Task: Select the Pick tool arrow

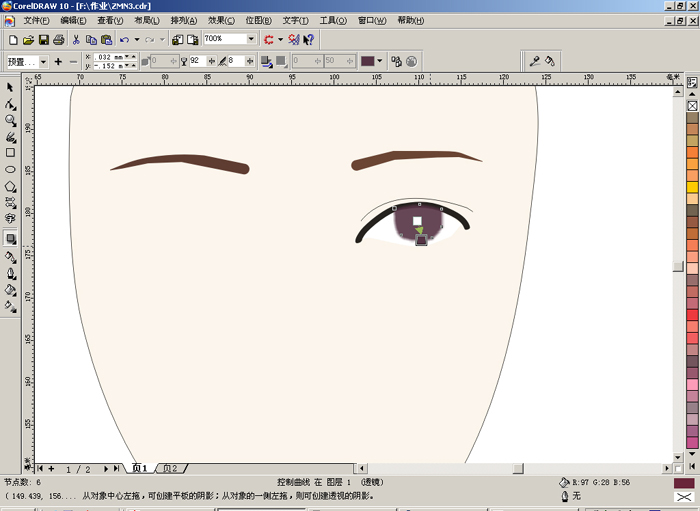Action: (10, 87)
